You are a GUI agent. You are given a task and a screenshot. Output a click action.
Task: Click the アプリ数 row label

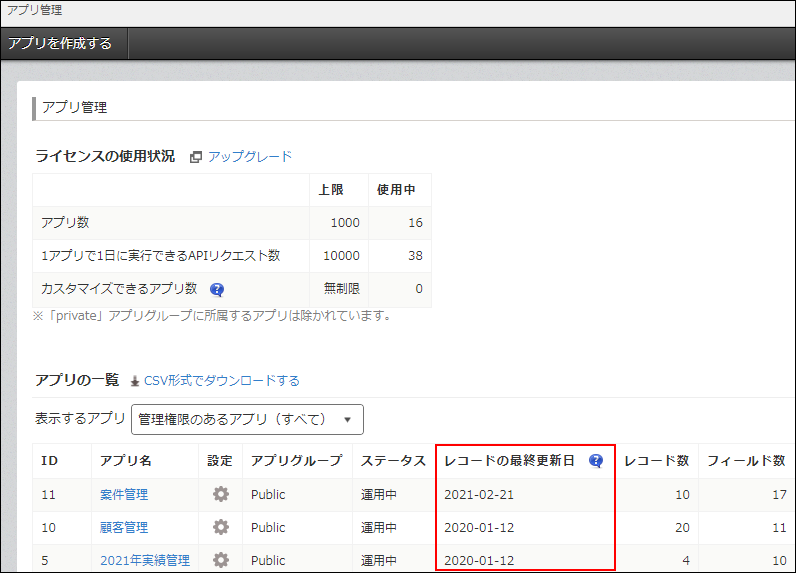(65, 222)
